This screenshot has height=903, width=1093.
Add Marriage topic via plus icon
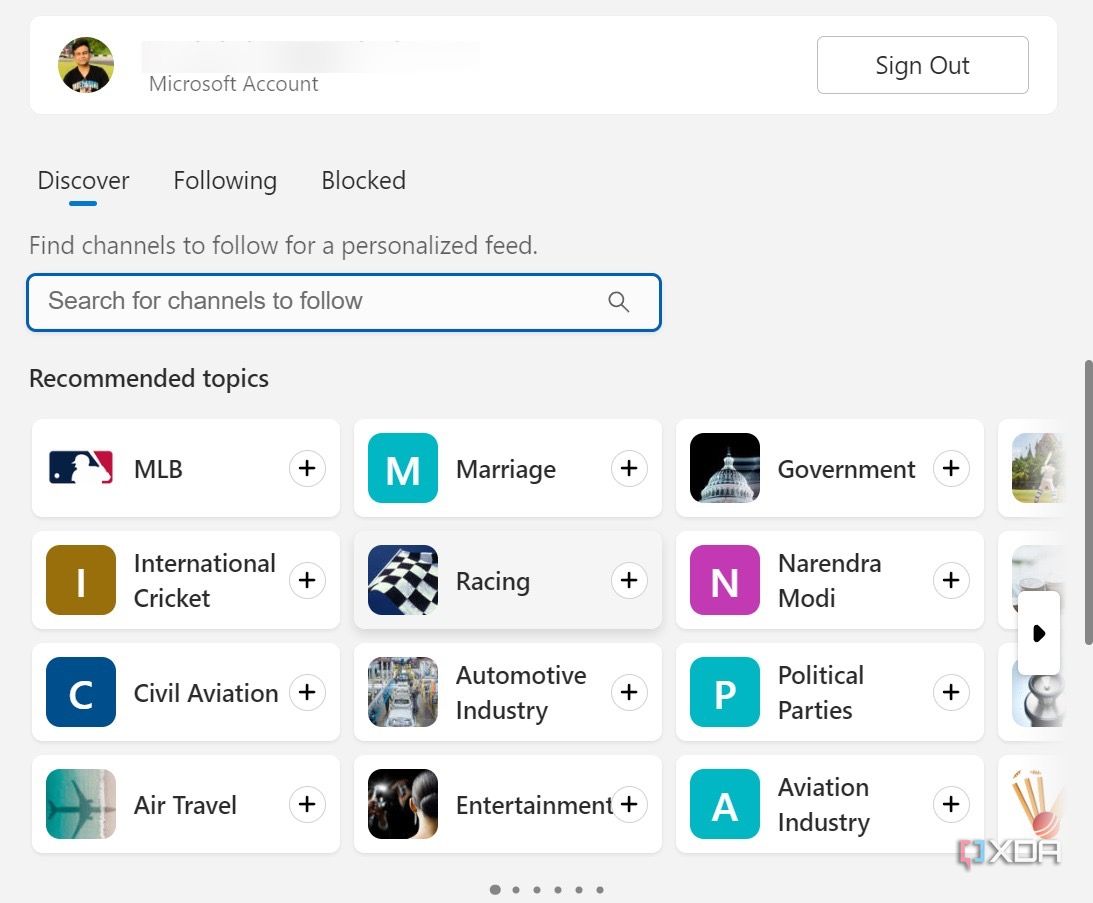(x=629, y=468)
